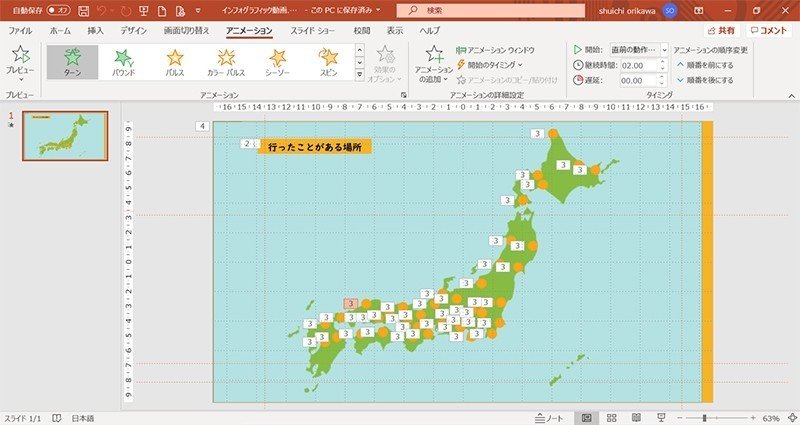Apply the スピン animation effect
The width and height of the screenshot is (800, 425).
(x=329, y=62)
